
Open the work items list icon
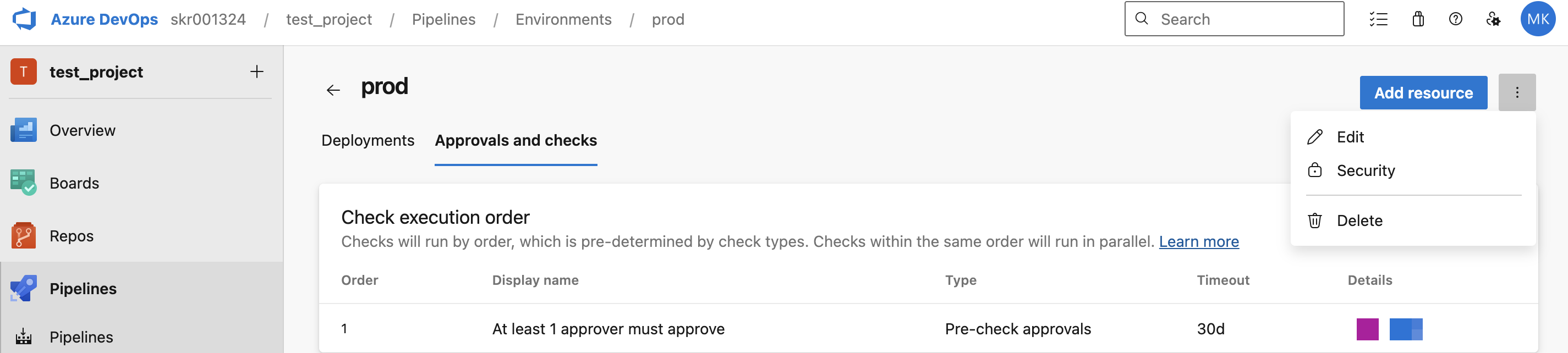1378,19
